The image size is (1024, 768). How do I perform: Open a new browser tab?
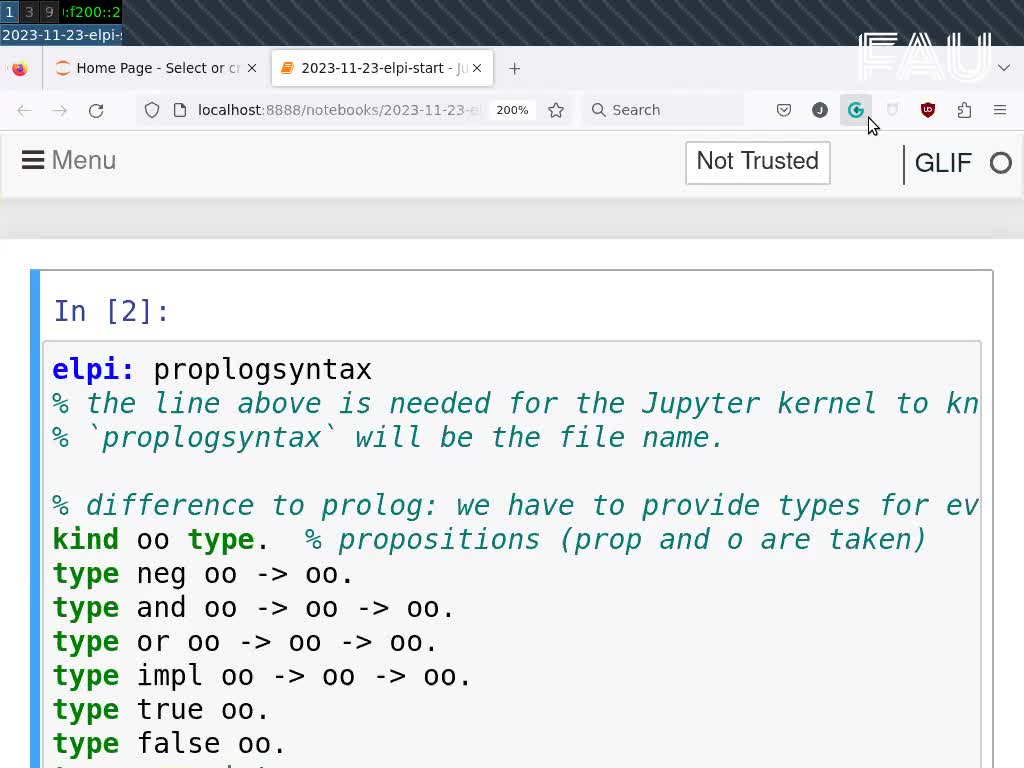(514, 68)
